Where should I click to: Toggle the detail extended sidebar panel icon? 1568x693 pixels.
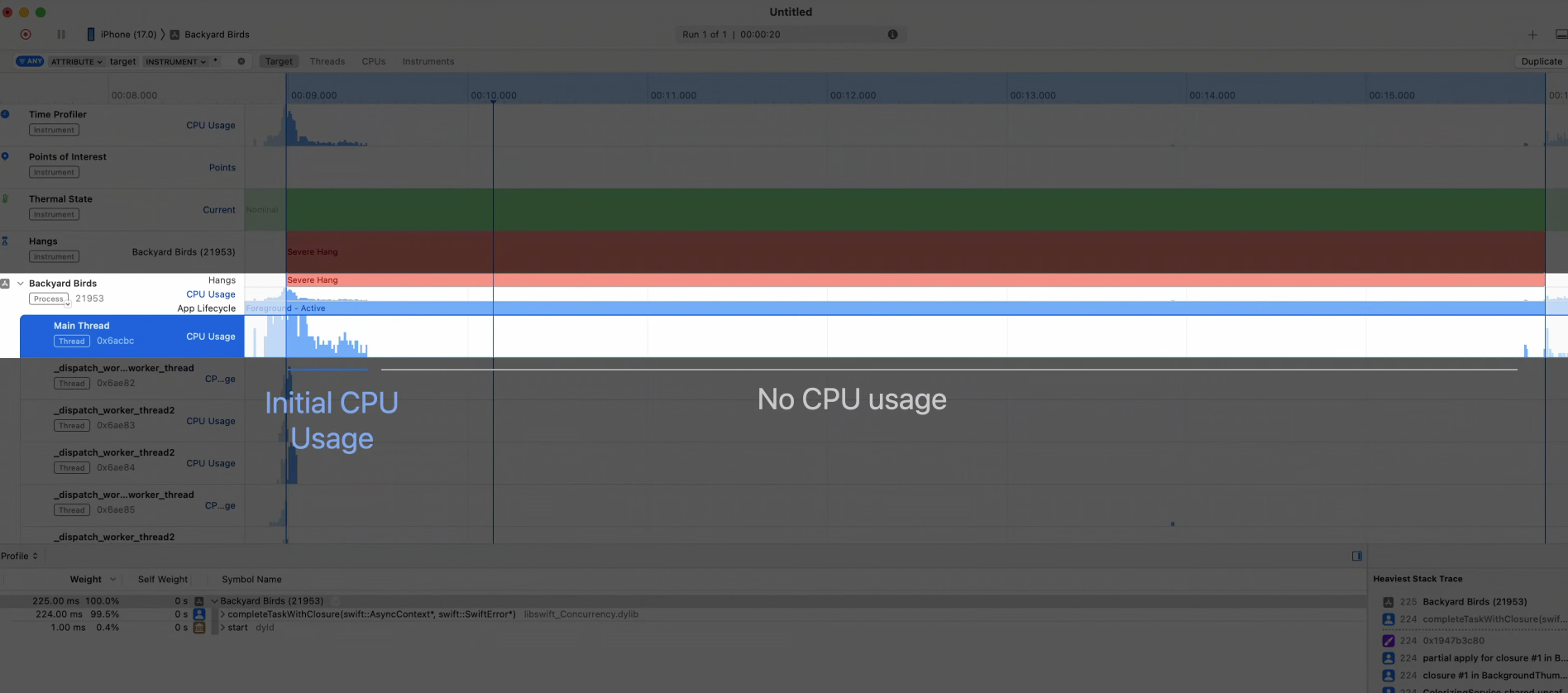coord(1357,556)
